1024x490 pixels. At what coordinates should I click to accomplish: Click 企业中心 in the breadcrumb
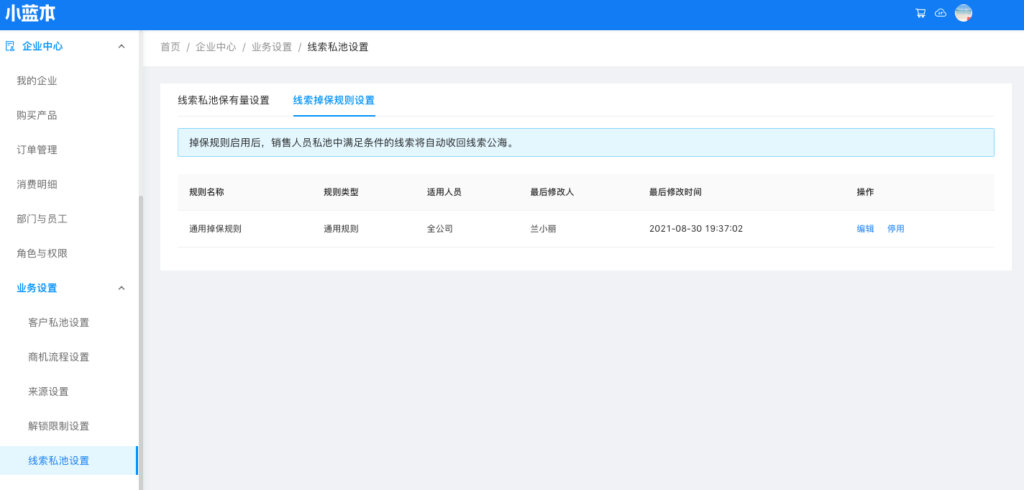(x=215, y=47)
